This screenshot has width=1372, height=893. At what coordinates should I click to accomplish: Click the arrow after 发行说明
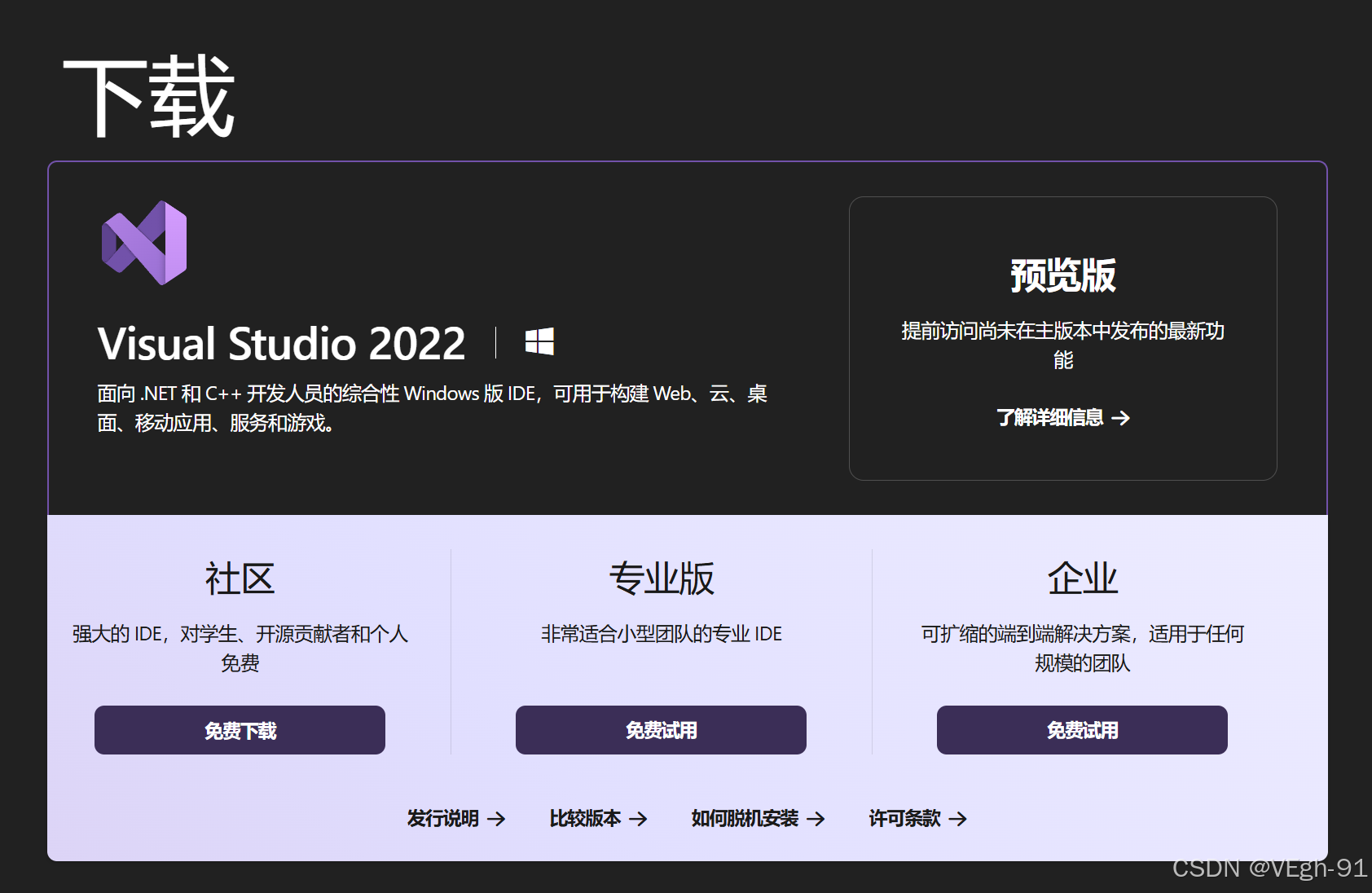496,819
